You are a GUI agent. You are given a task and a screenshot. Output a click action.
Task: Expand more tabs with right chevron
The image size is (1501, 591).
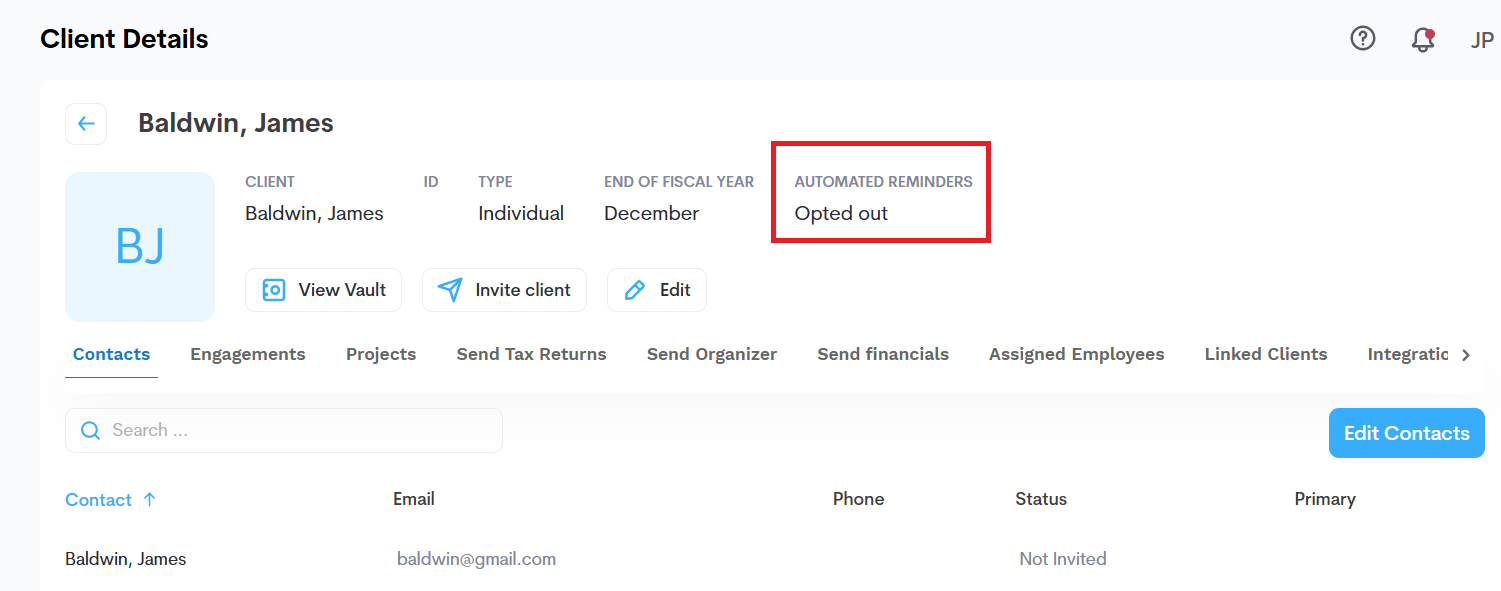1466,355
